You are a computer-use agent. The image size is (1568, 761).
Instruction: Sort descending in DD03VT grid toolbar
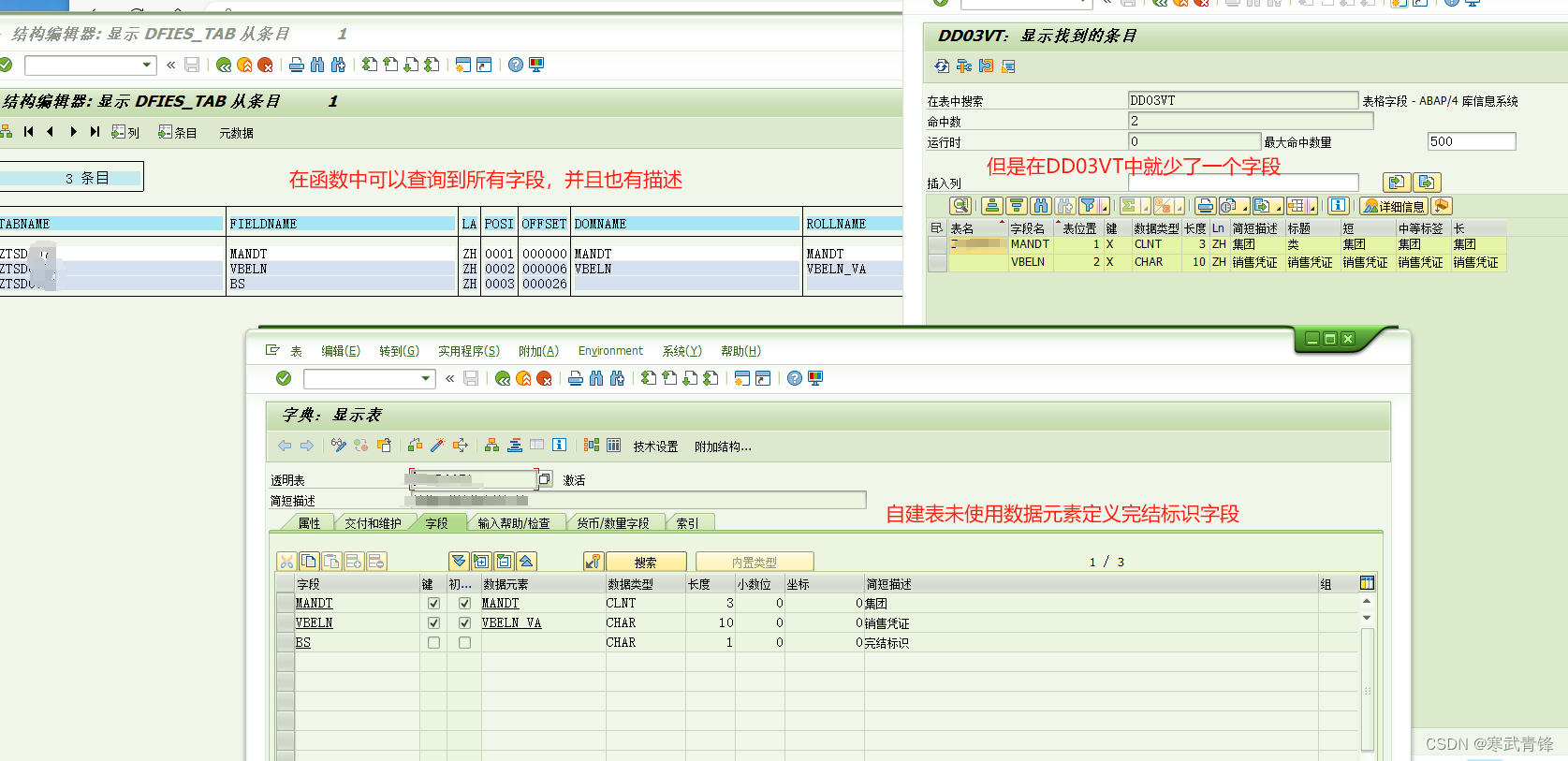click(x=1017, y=206)
